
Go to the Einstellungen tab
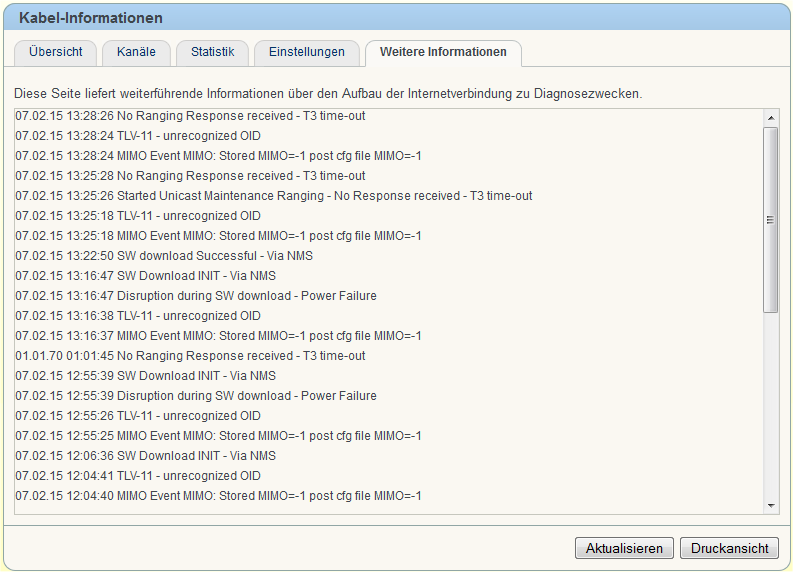coord(306,53)
